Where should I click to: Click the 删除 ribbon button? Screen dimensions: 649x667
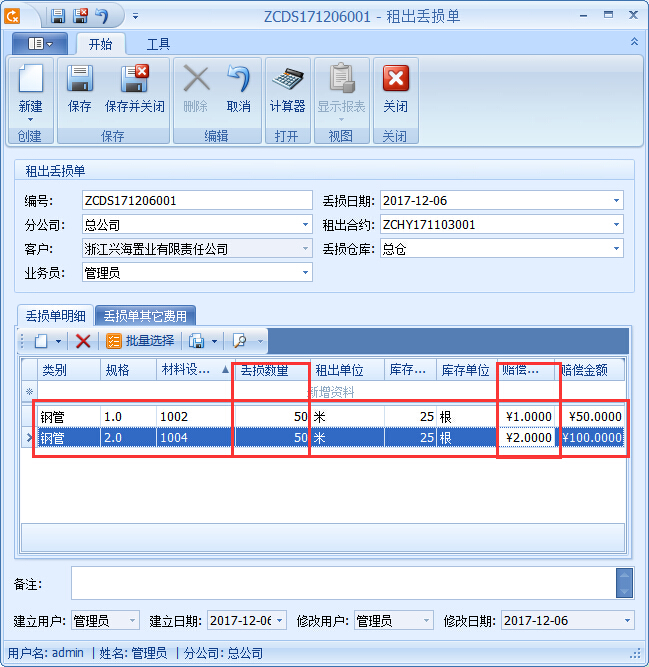pos(196,88)
